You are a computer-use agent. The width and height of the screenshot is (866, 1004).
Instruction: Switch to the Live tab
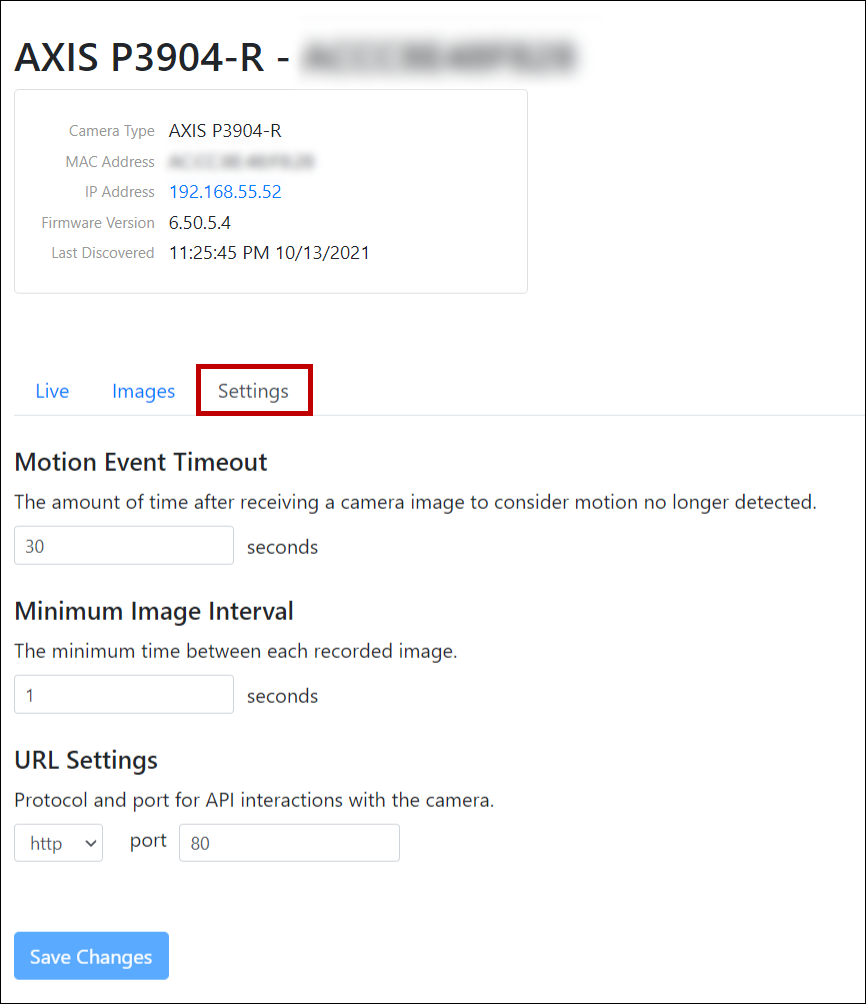[52, 391]
